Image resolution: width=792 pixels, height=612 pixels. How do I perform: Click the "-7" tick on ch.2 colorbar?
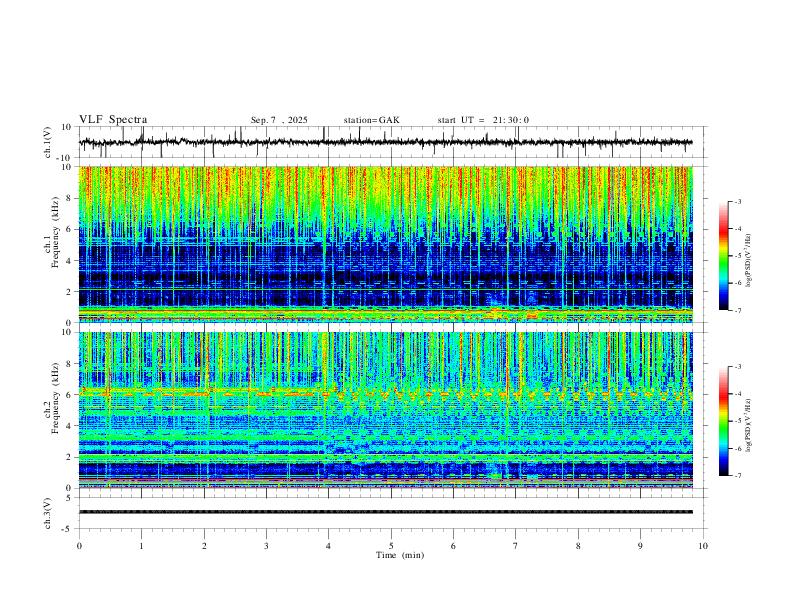738,475
